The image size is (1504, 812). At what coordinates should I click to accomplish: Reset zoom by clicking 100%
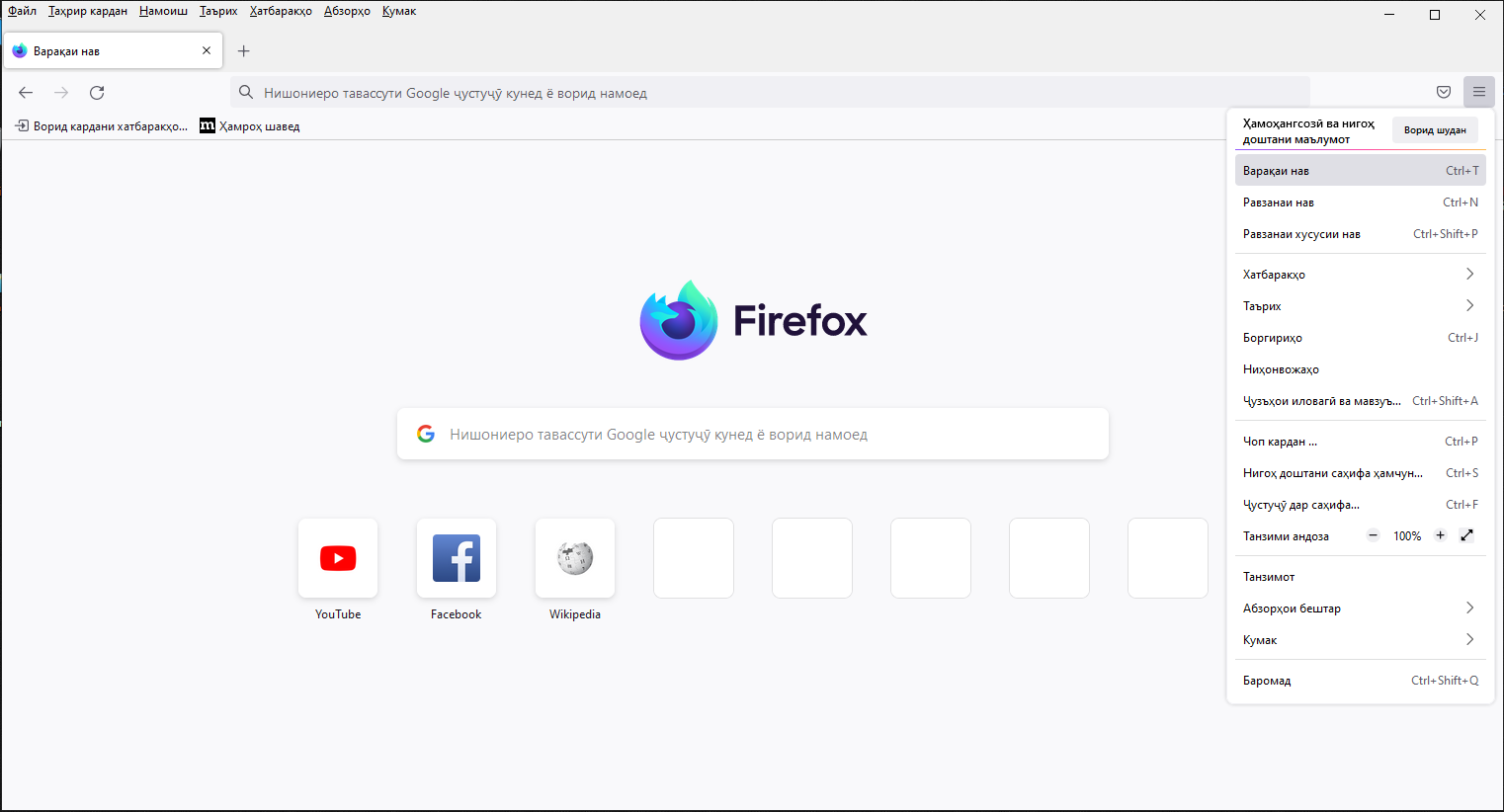tap(1407, 536)
